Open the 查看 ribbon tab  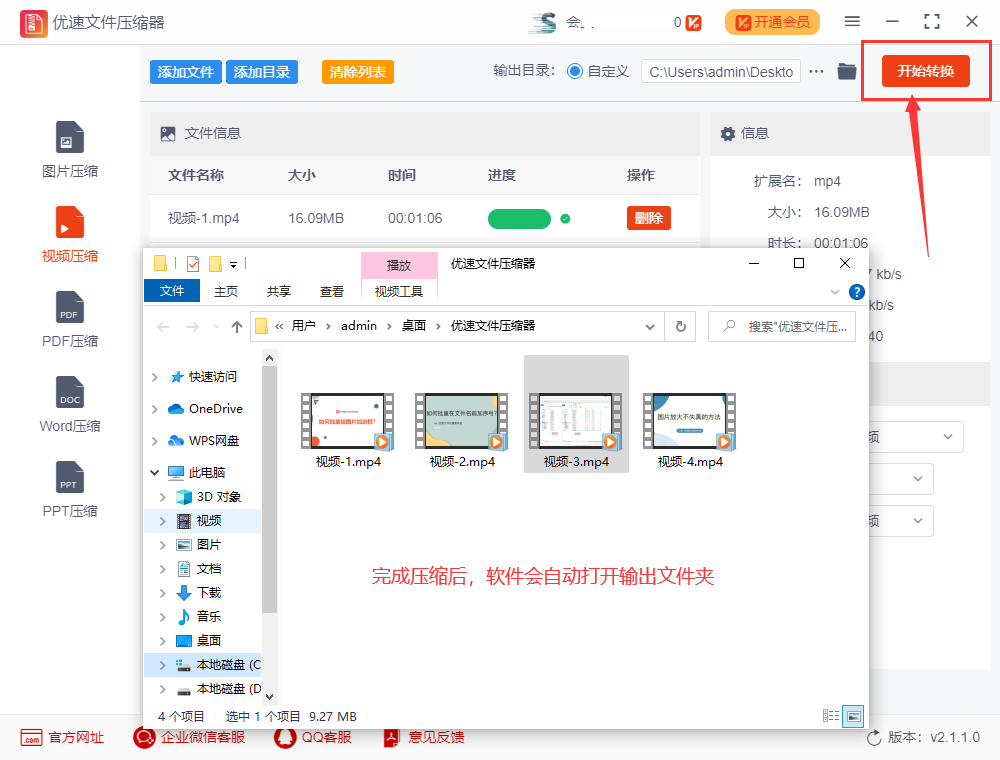pyautogui.click(x=332, y=291)
